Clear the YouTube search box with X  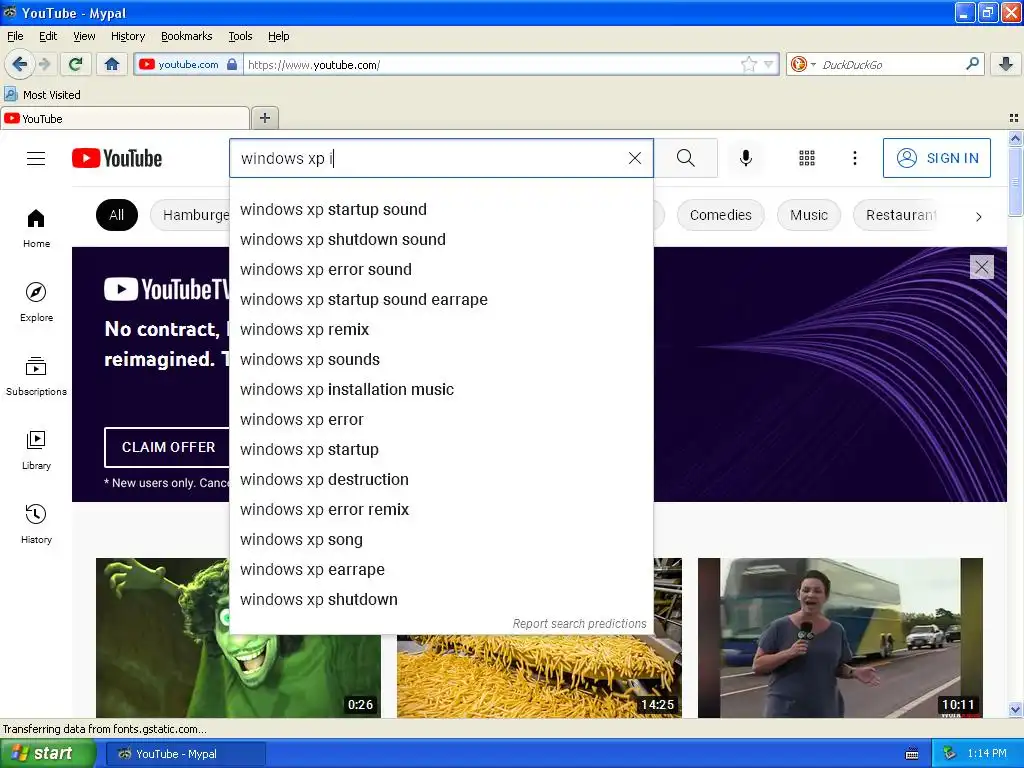coord(634,158)
